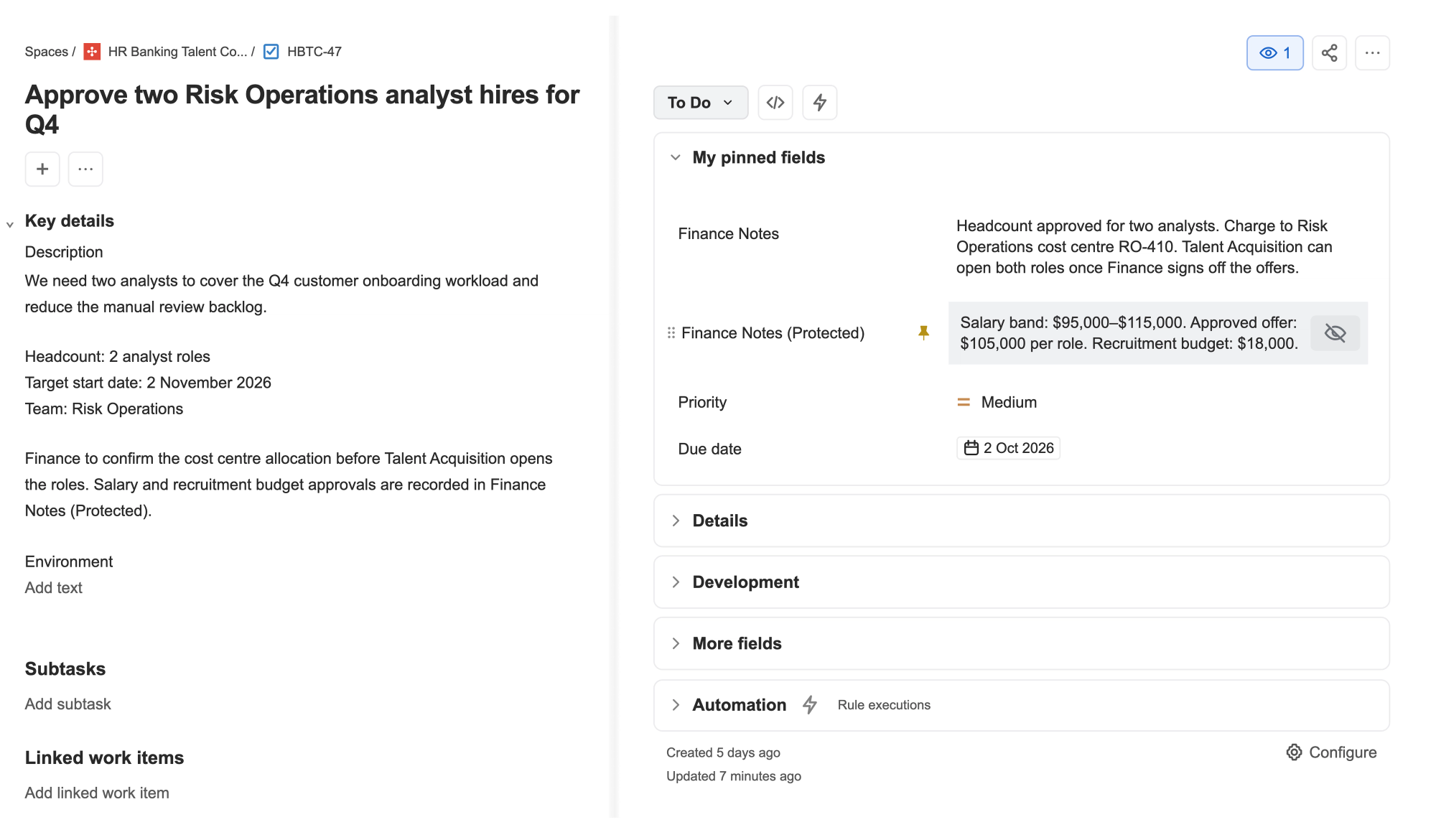Click Add linked work item
The width and height of the screenshot is (1436, 840).
(x=97, y=793)
